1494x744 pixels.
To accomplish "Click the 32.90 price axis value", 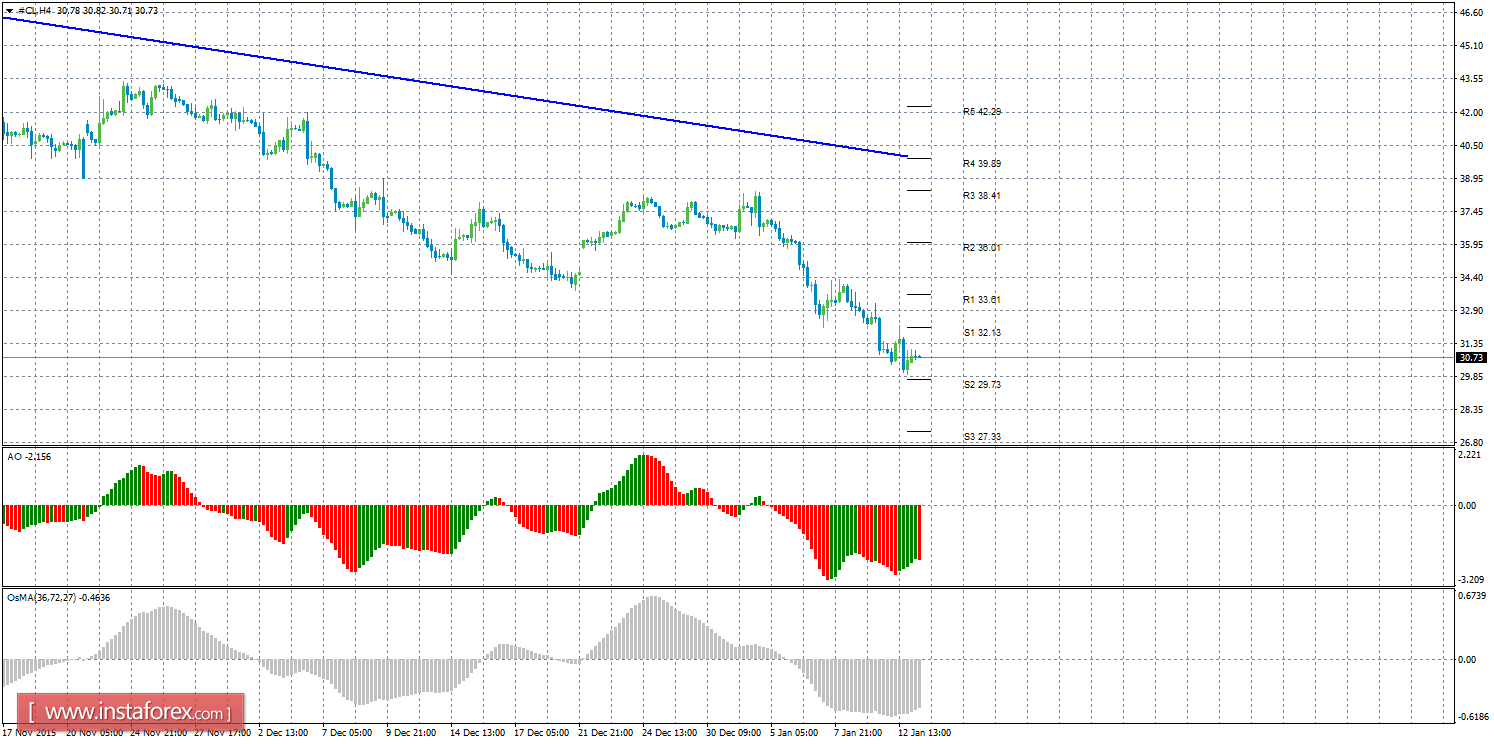I will [x=1471, y=311].
